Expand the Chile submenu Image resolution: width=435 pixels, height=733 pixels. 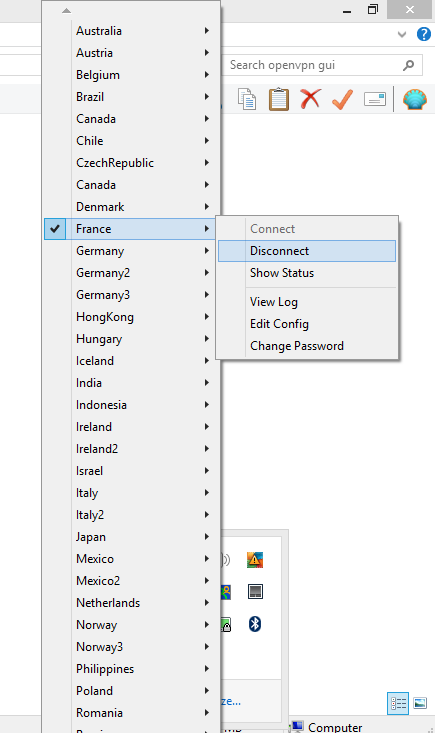130,141
